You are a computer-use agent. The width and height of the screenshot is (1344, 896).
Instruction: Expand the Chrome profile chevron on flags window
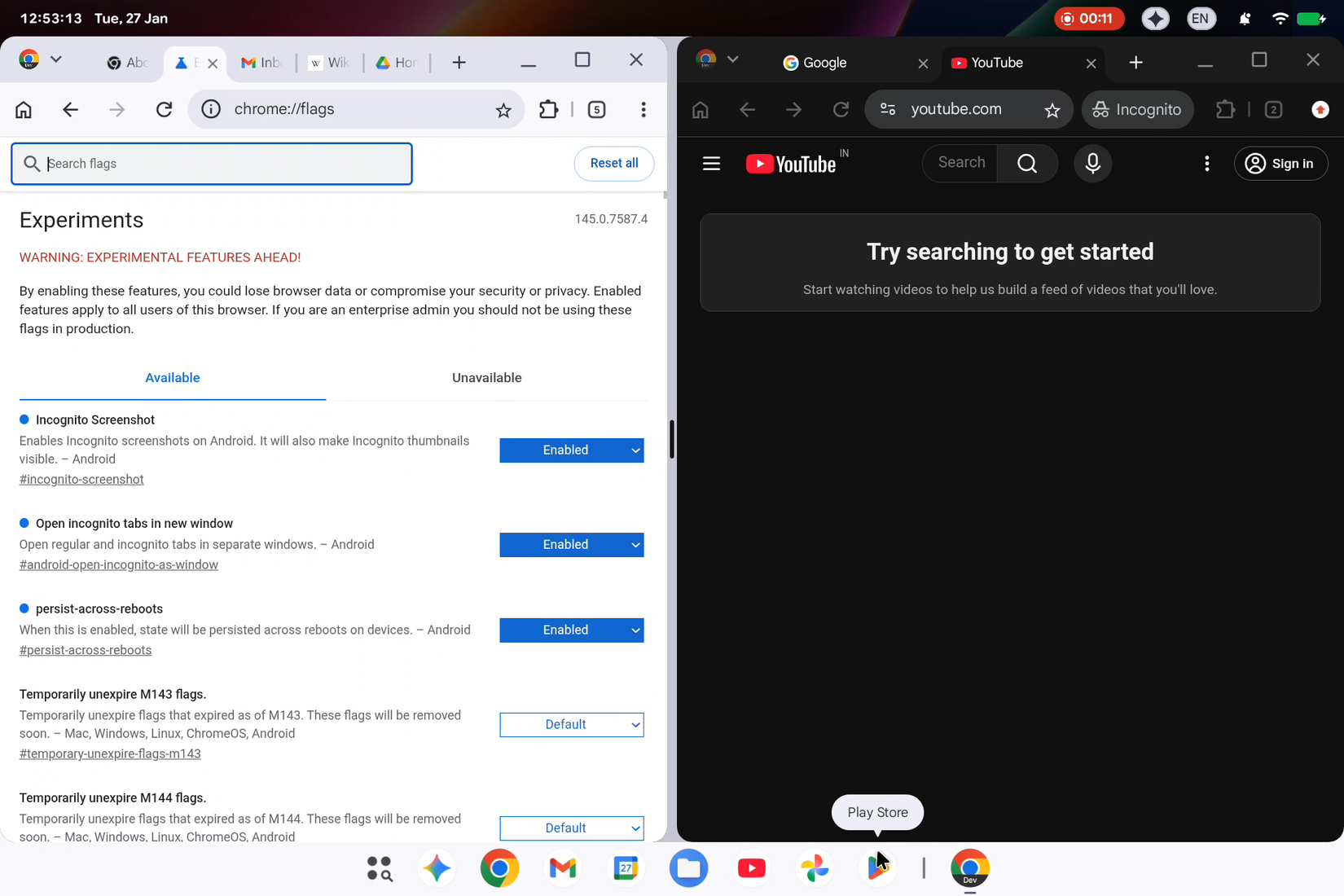(x=55, y=59)
